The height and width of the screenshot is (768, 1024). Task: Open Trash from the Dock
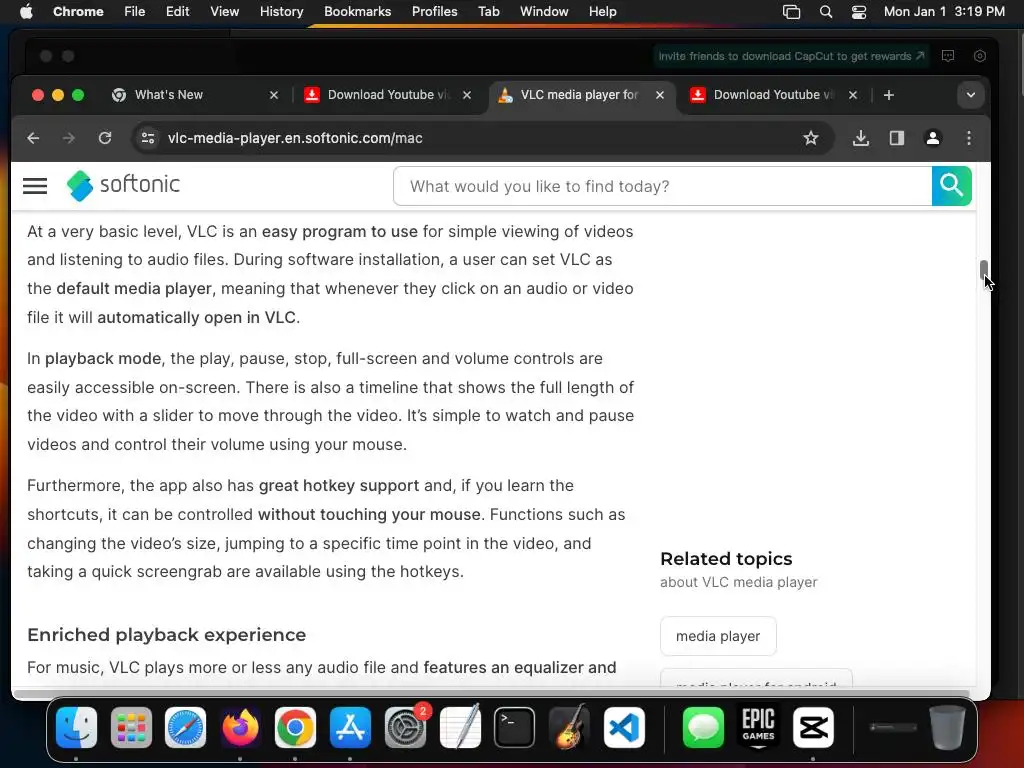tap(947, 727)
